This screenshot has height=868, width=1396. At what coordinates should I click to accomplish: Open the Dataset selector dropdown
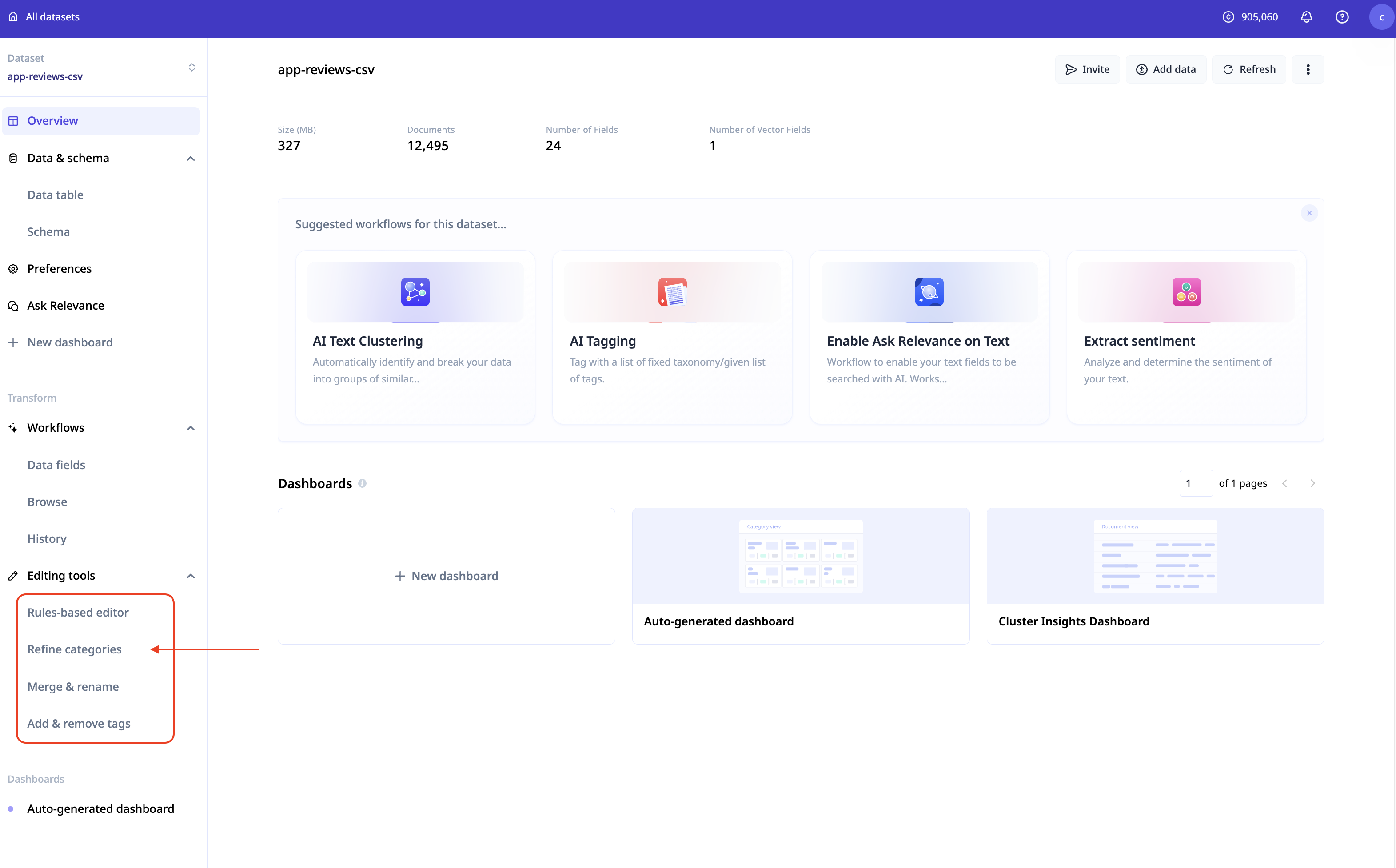click(191, 68)
